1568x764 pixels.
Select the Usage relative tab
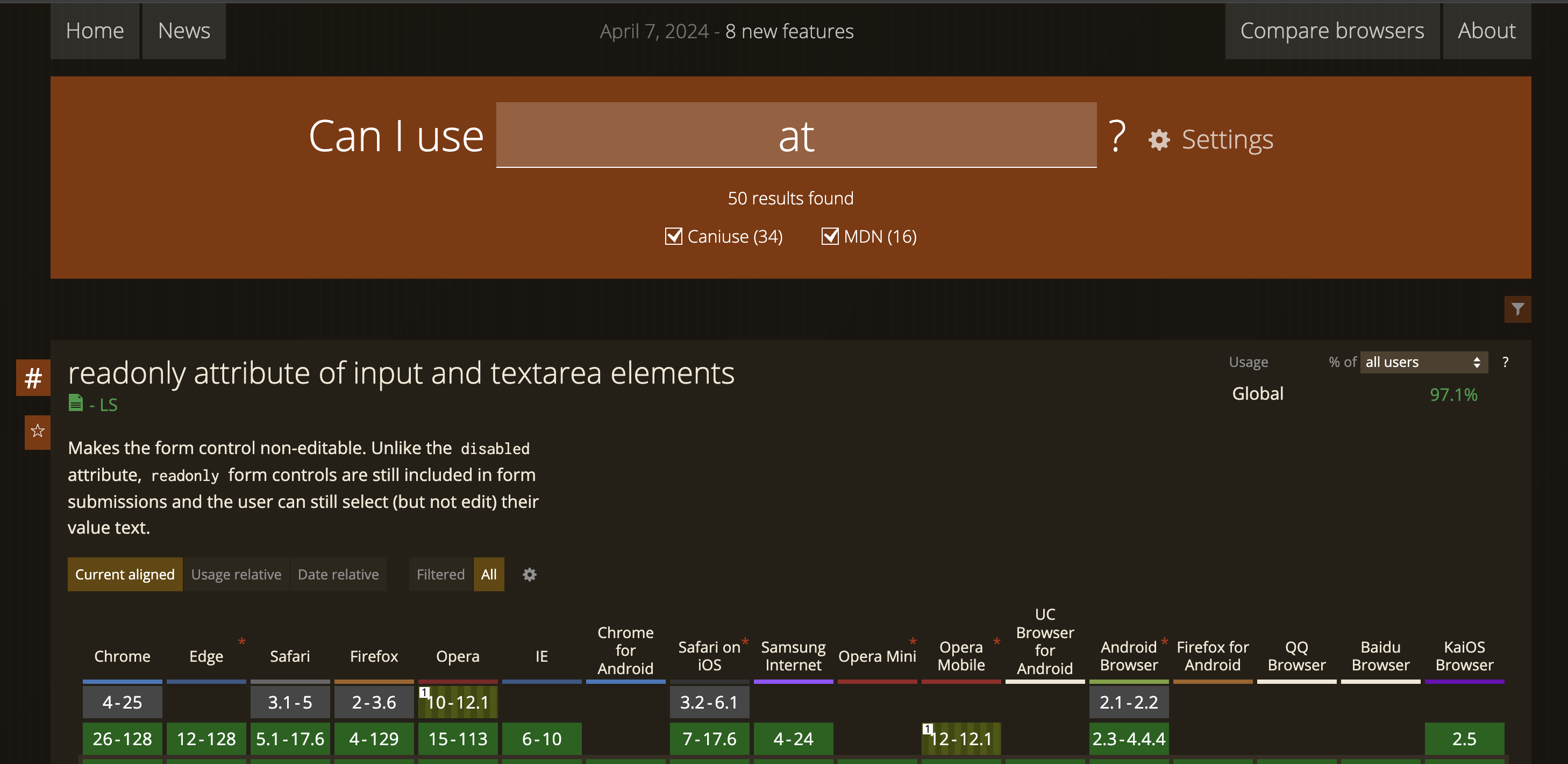[236, 575]
